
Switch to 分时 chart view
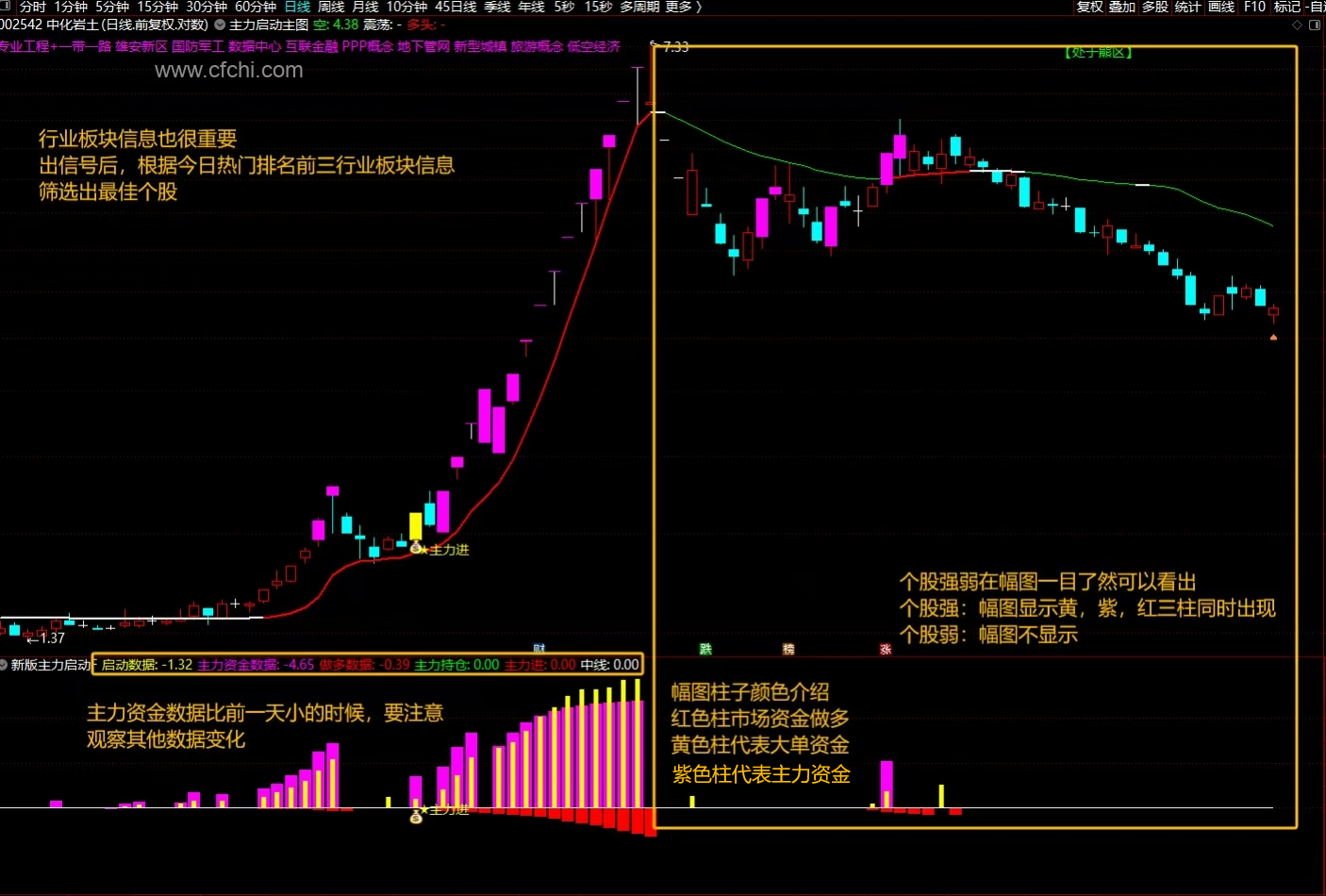coord(33,7)
